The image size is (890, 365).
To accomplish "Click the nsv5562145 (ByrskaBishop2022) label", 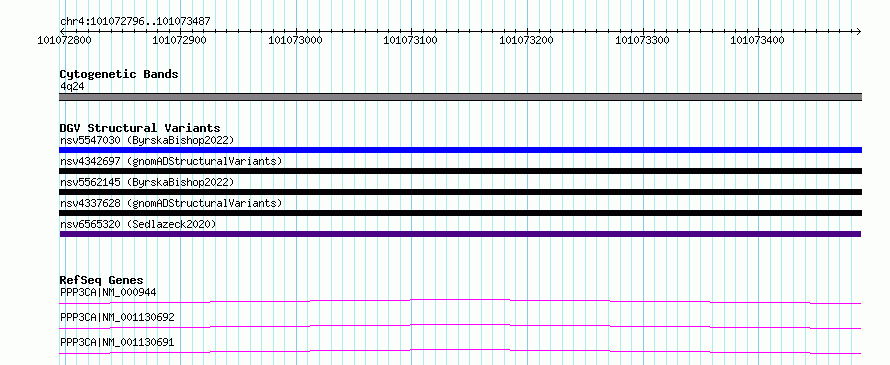I will 147,182.
